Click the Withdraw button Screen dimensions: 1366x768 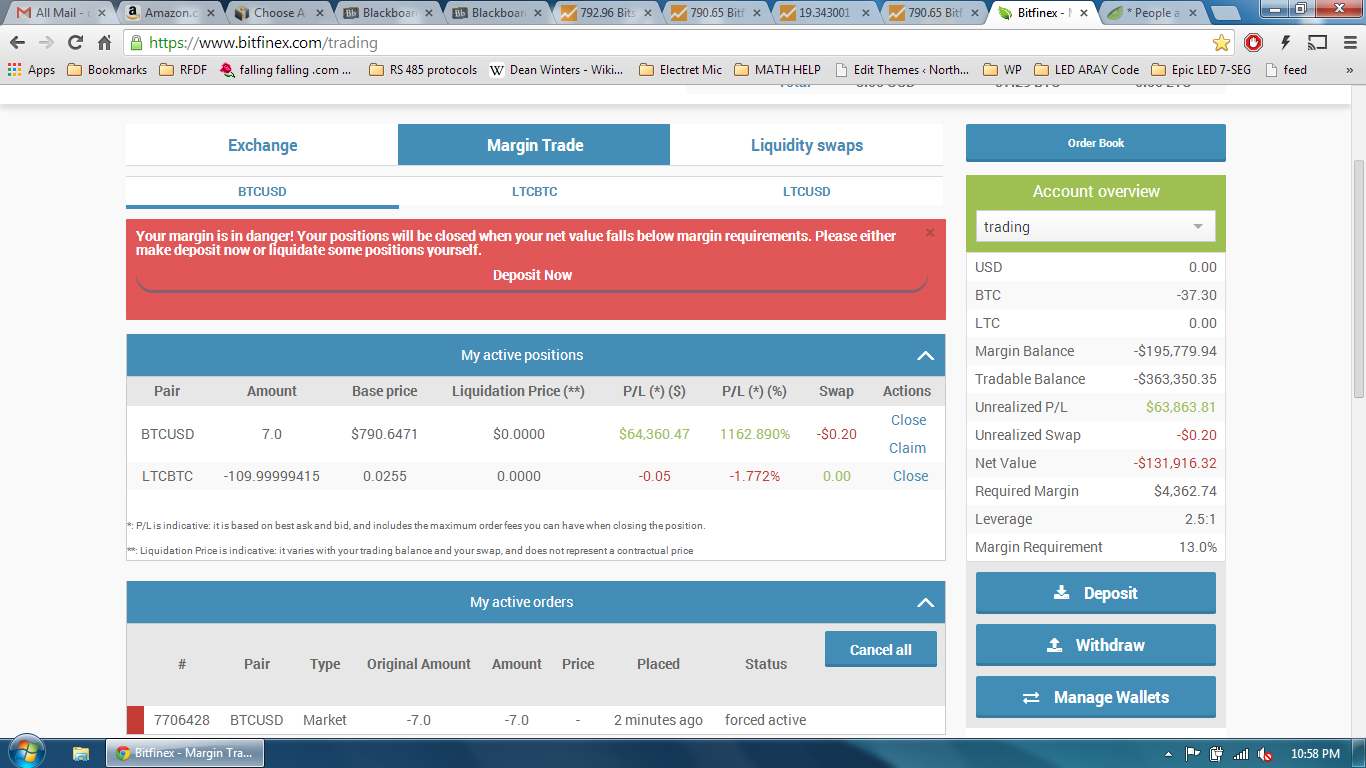pyautogui.click(x=1096, y=645)
